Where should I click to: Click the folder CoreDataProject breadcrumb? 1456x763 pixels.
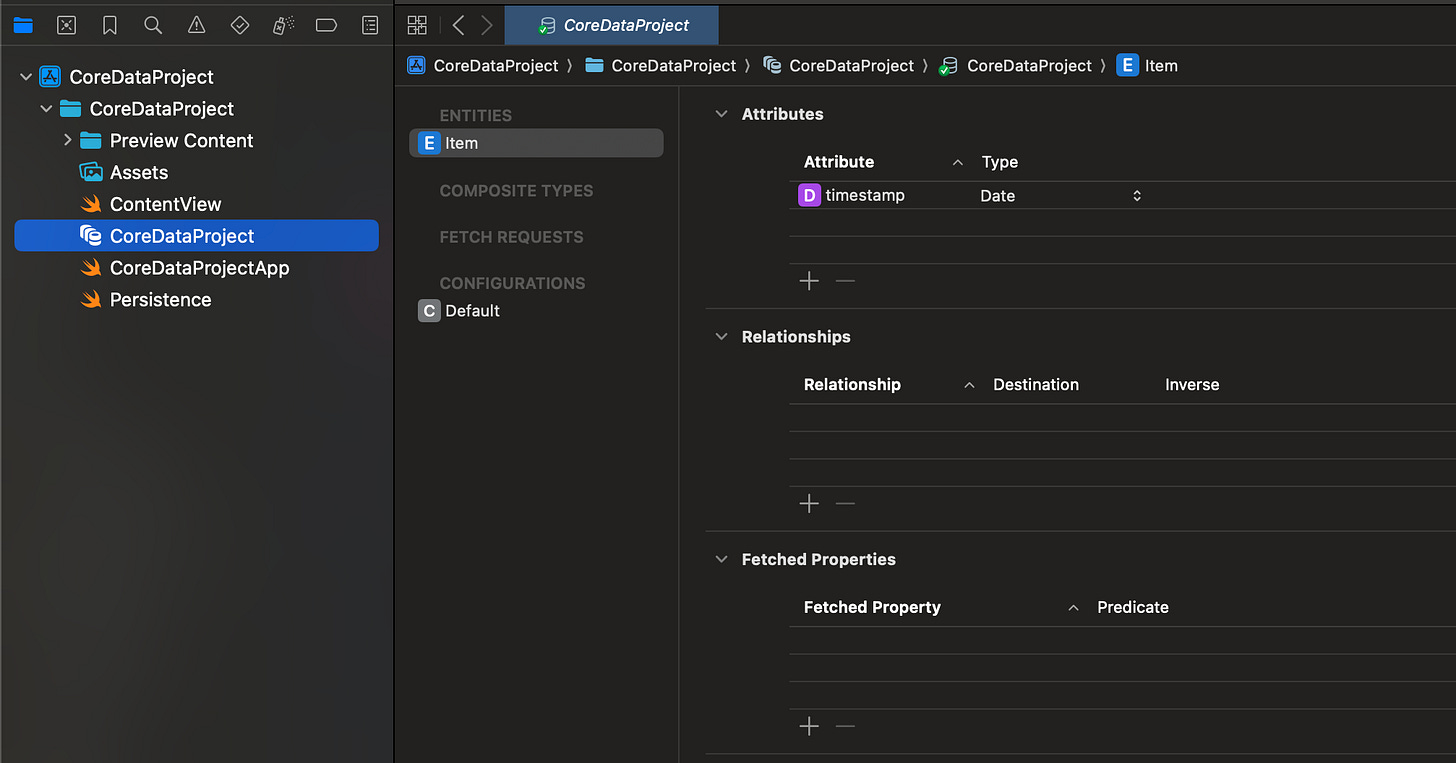[x=673, y=65]
